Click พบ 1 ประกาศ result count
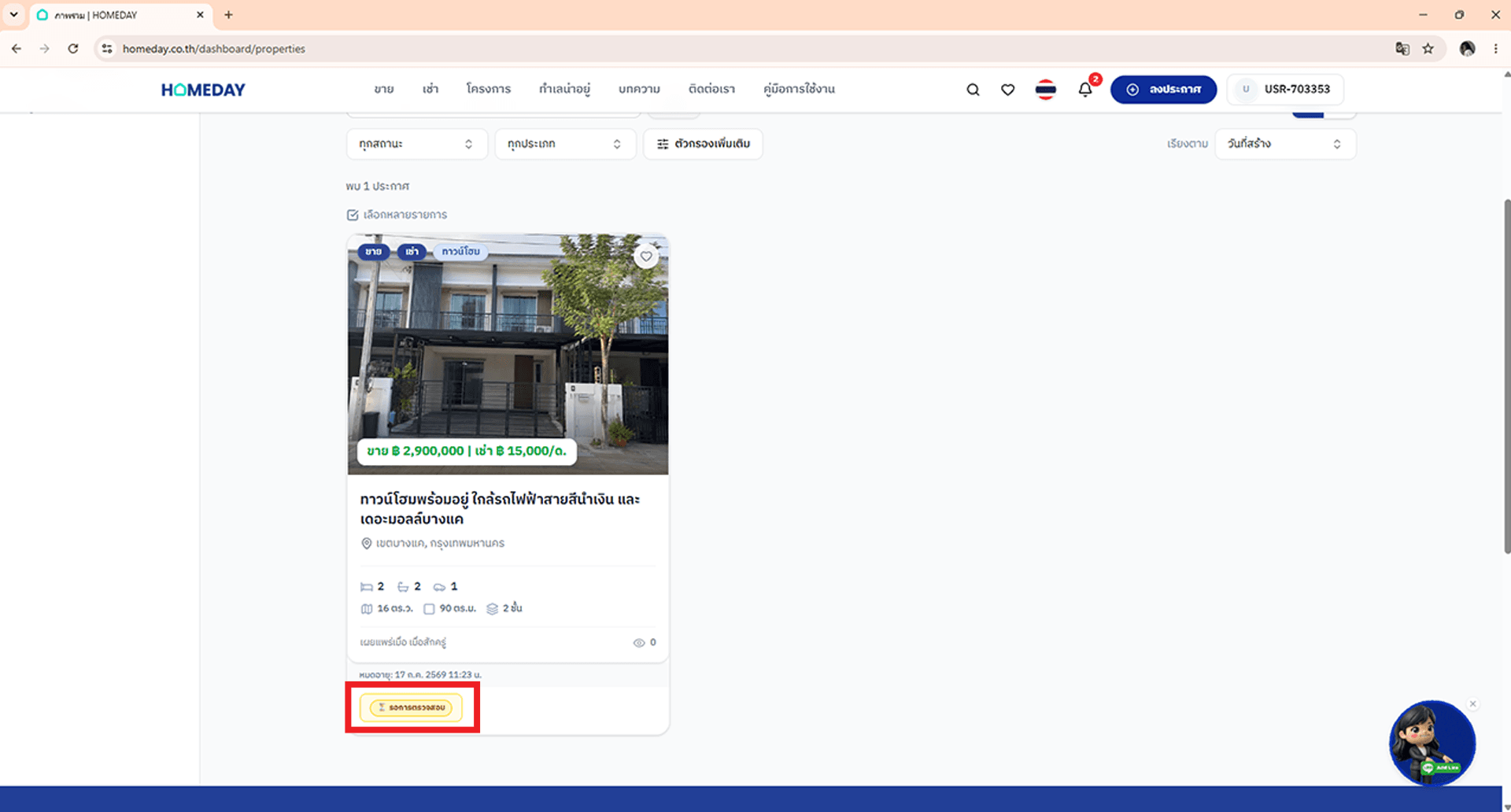Viewport: 1511px width, 812px height. click(378, 186)
